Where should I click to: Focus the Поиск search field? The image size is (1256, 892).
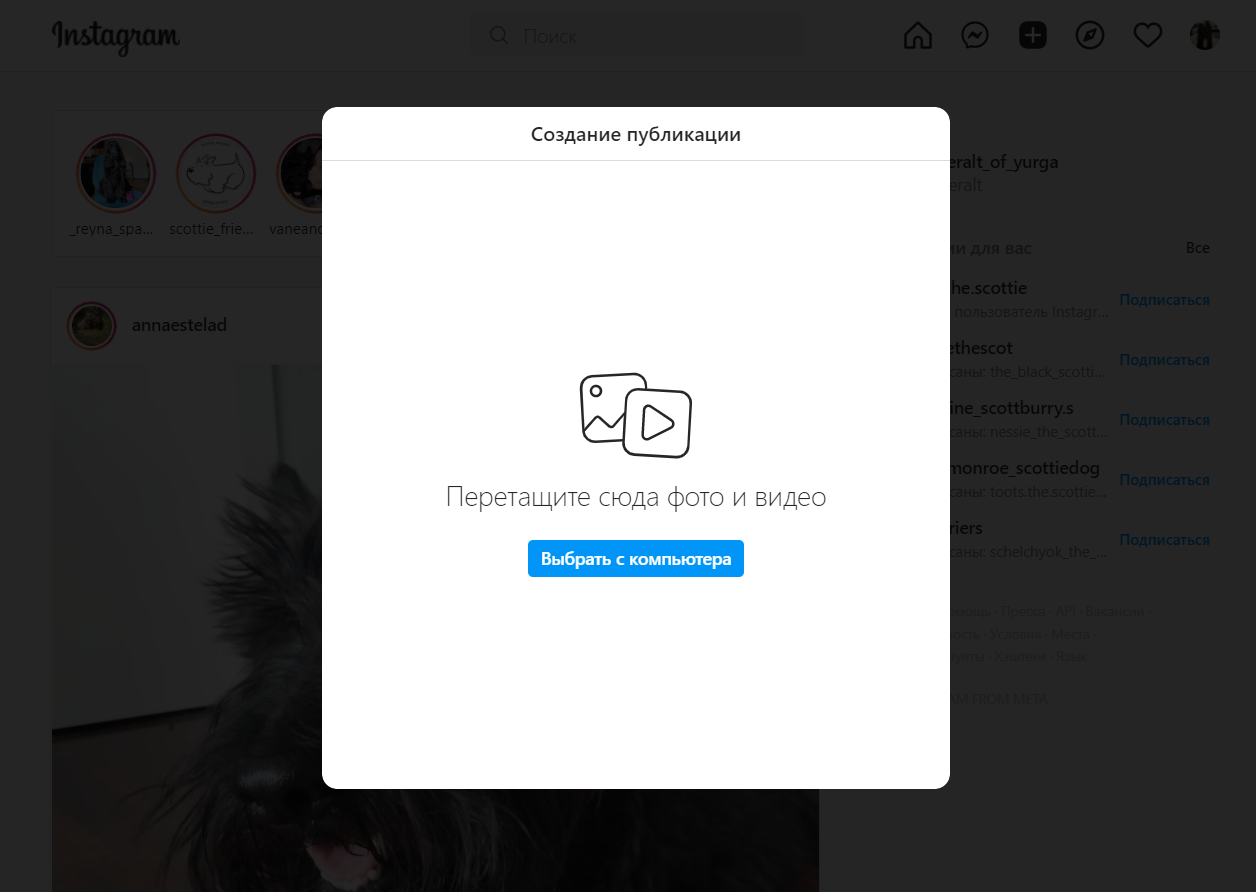[x=636, y=36]
